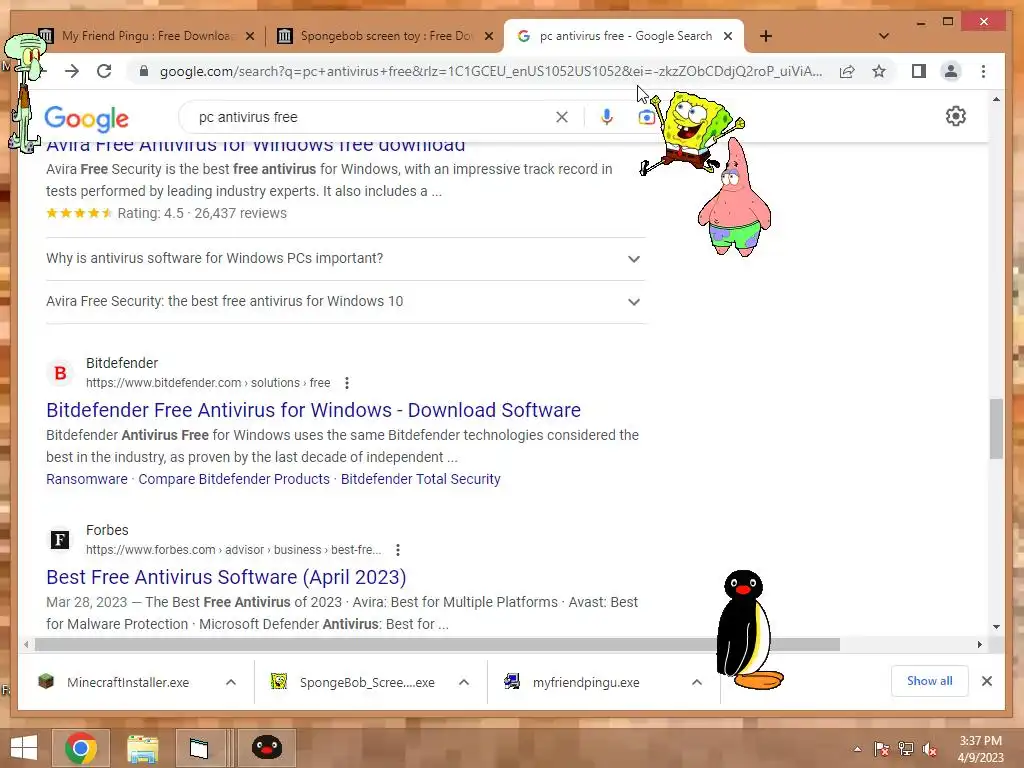This screenshot has height=768, width=1024.
Task: Click the browser address bar URL
Action: (491, 71)
